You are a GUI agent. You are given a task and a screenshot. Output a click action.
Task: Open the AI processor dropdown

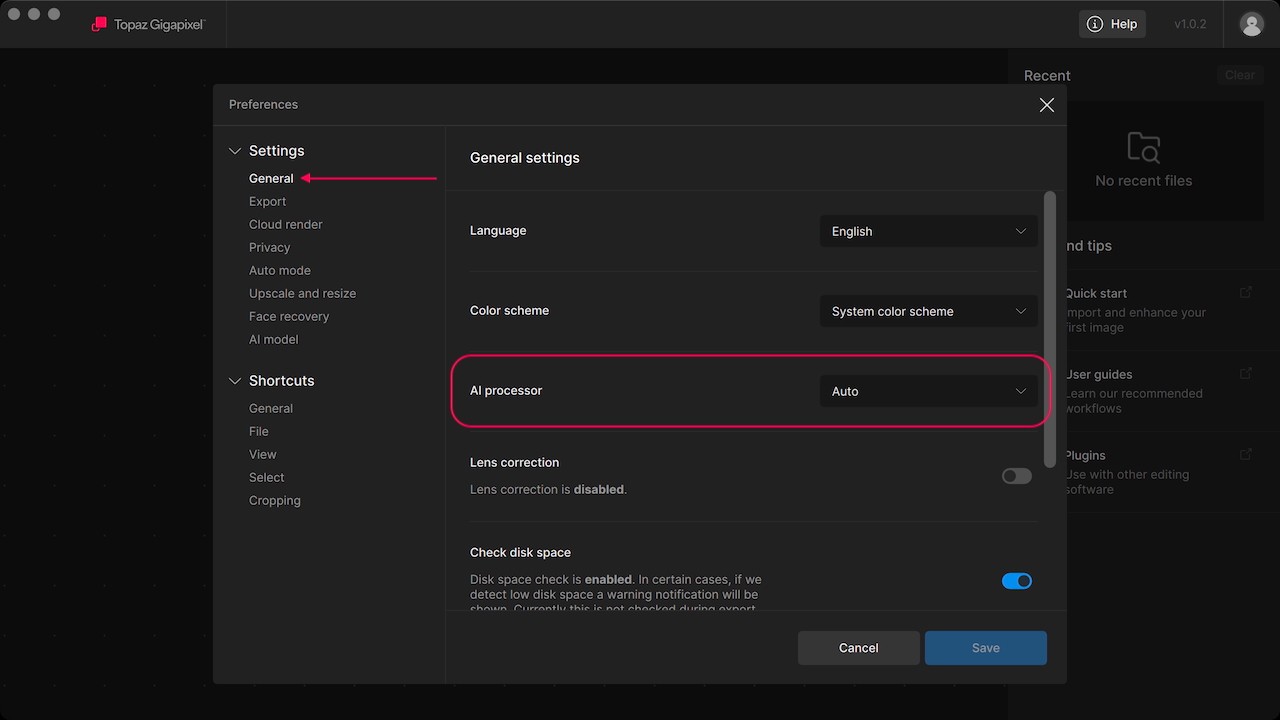[928, 391]
